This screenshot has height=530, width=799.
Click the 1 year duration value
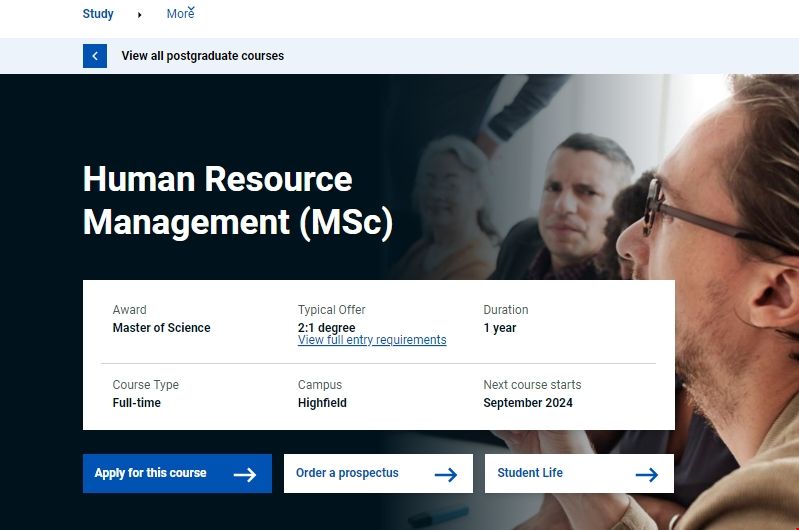pyautogui.click(x=500, y=328)
